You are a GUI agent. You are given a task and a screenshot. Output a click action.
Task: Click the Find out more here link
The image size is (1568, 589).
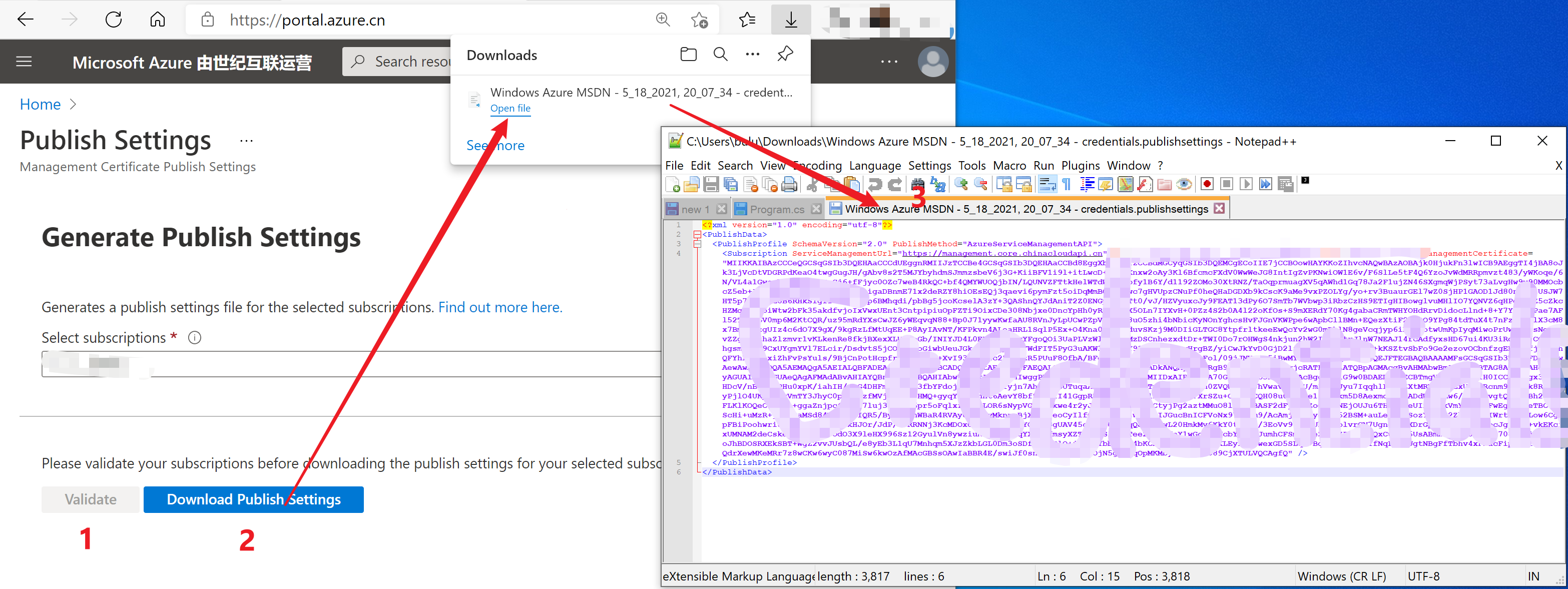coord(500,307)
